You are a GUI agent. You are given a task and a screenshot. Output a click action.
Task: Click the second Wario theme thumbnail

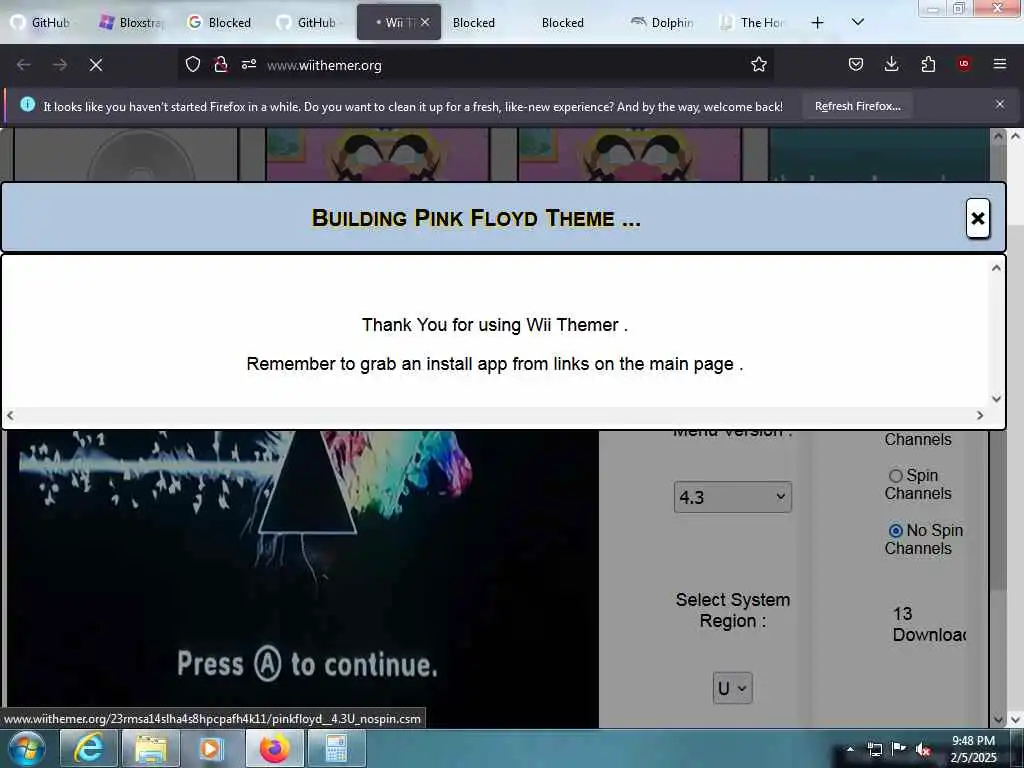pos(630,155)
